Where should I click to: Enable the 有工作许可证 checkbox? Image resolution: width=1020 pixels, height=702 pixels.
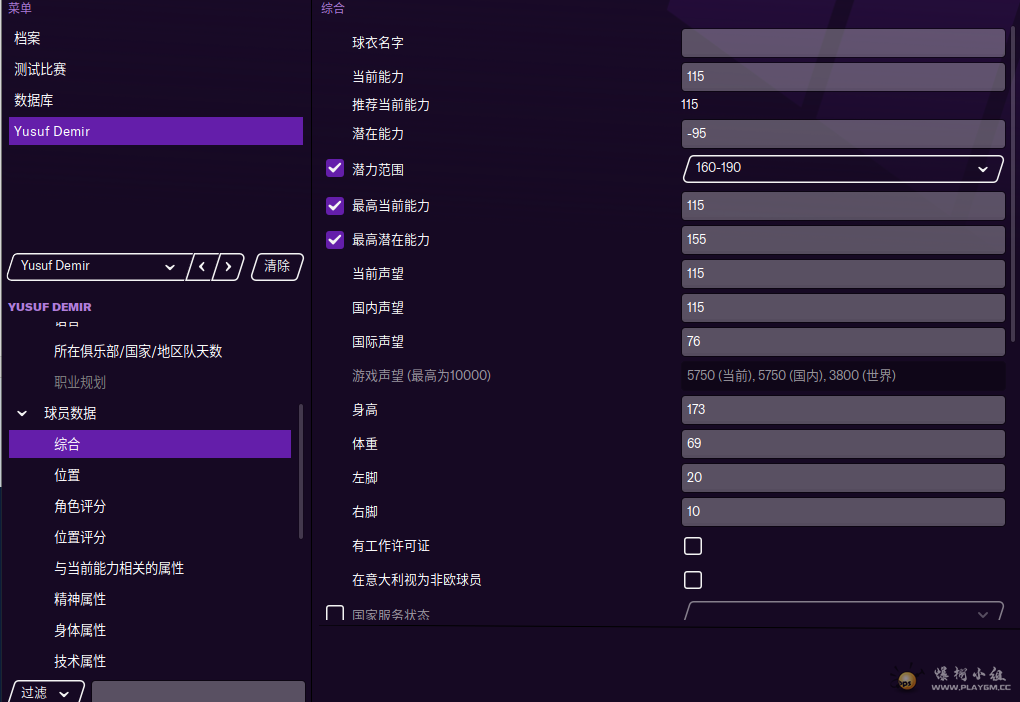pyautogui.click(x=692, y=546)
